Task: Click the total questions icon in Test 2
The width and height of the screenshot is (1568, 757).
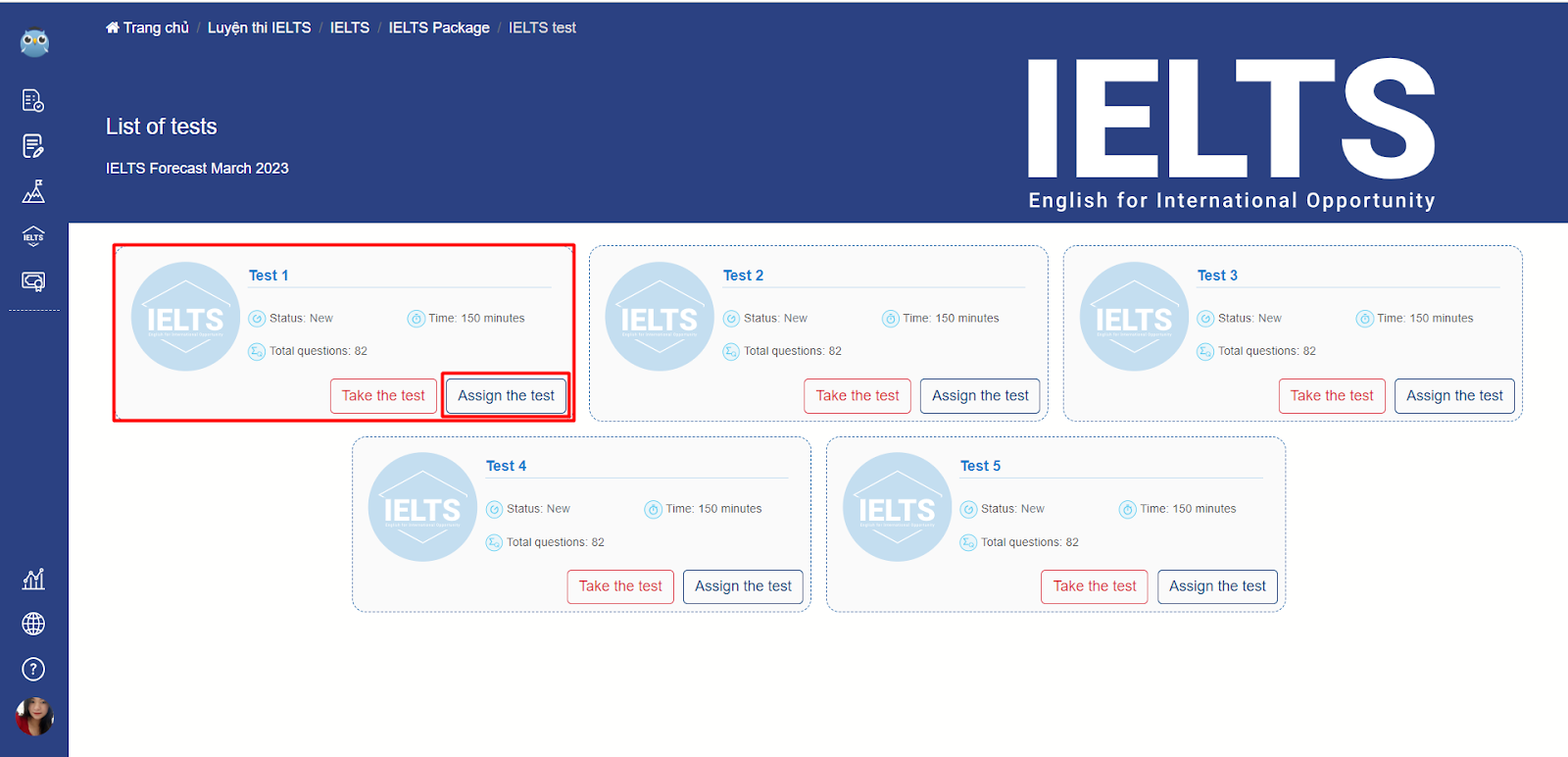Action: pos(731,351)
